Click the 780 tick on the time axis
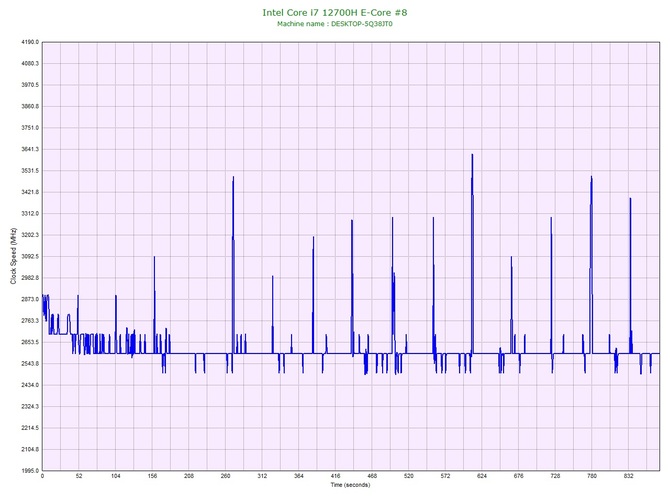 (x=592, y=476)
